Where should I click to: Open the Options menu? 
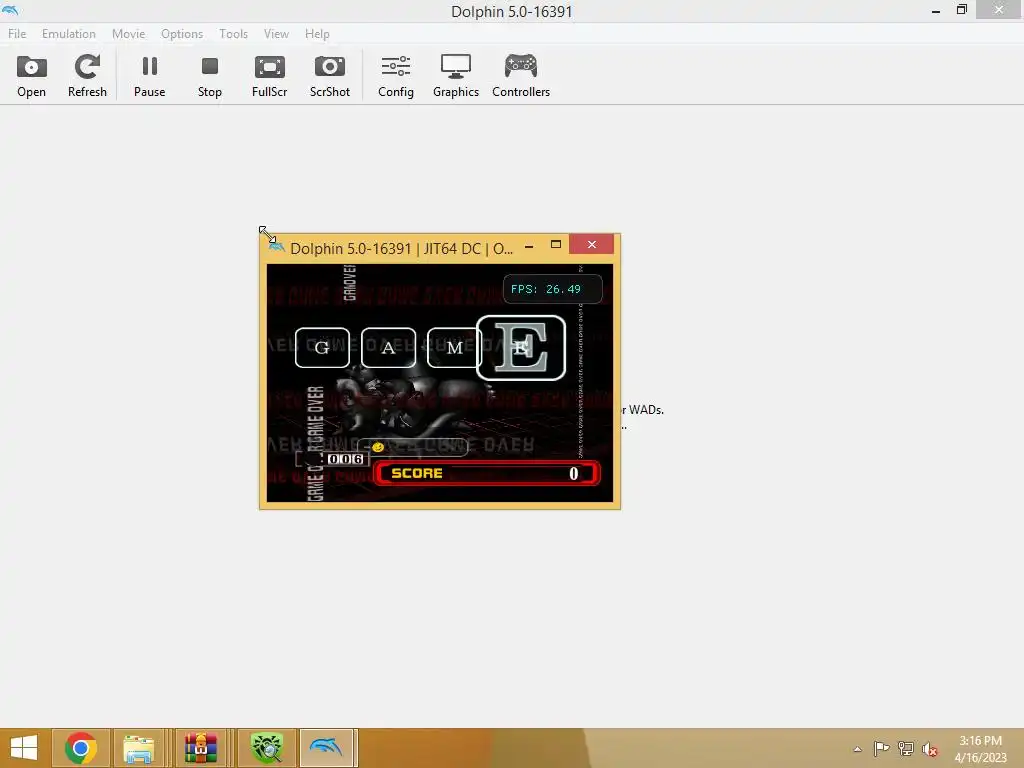pyautogui.click(x=182, y=34)
